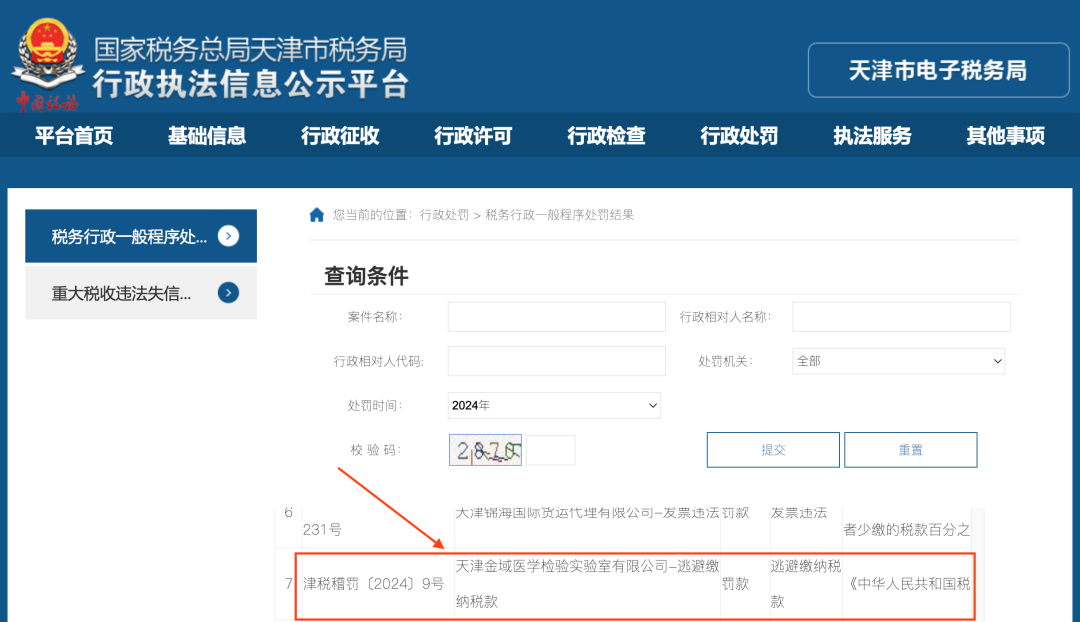Click arrow icon beside 税务行政一般程序处罚
This screenshot has width=1080, height=622.
pos(229,236)
